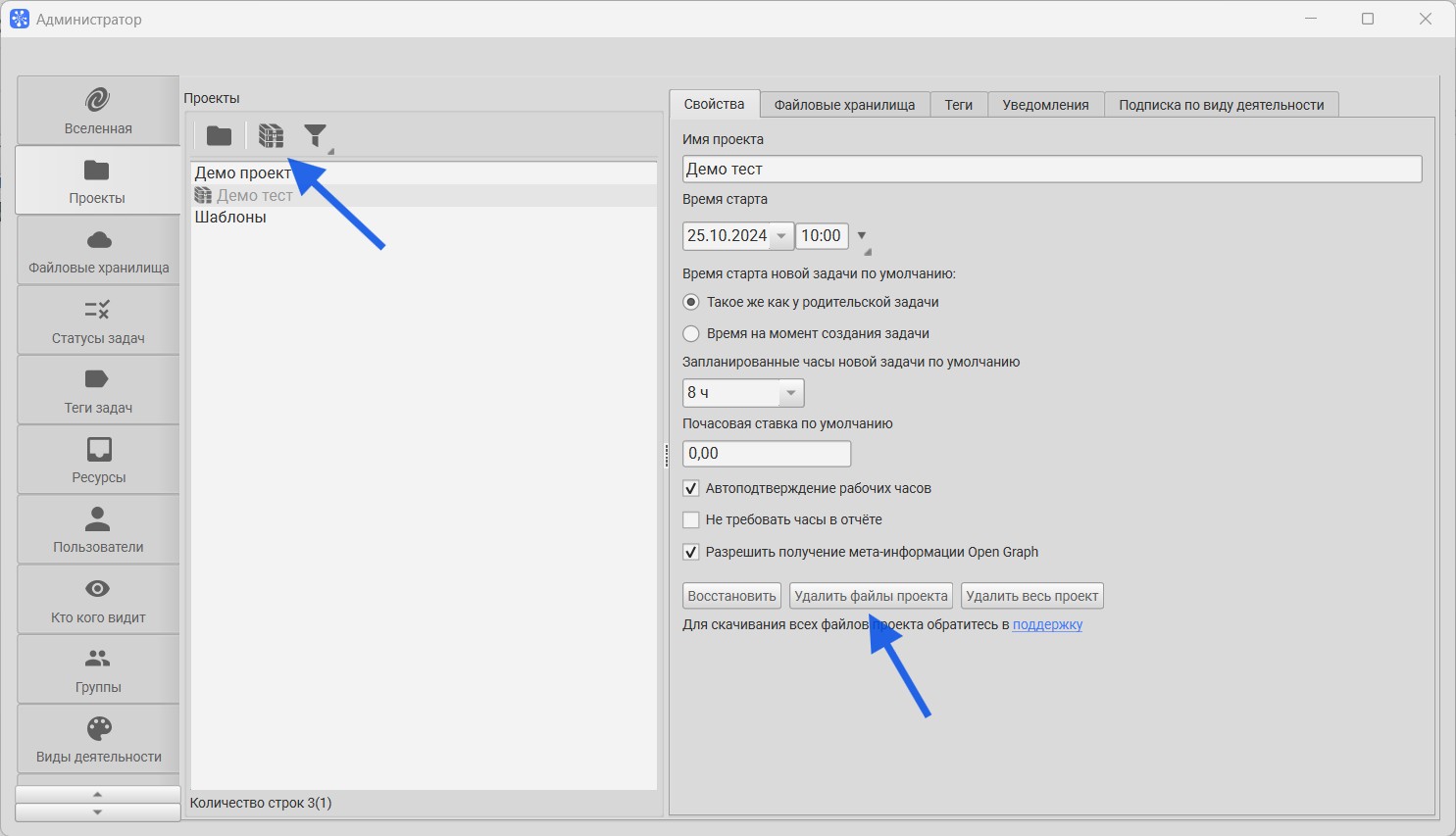Image resolution: width=1456 pixels, height=836 pixels.
Task: Select Время на момент создания задачи option
Action: coord(691,333)
